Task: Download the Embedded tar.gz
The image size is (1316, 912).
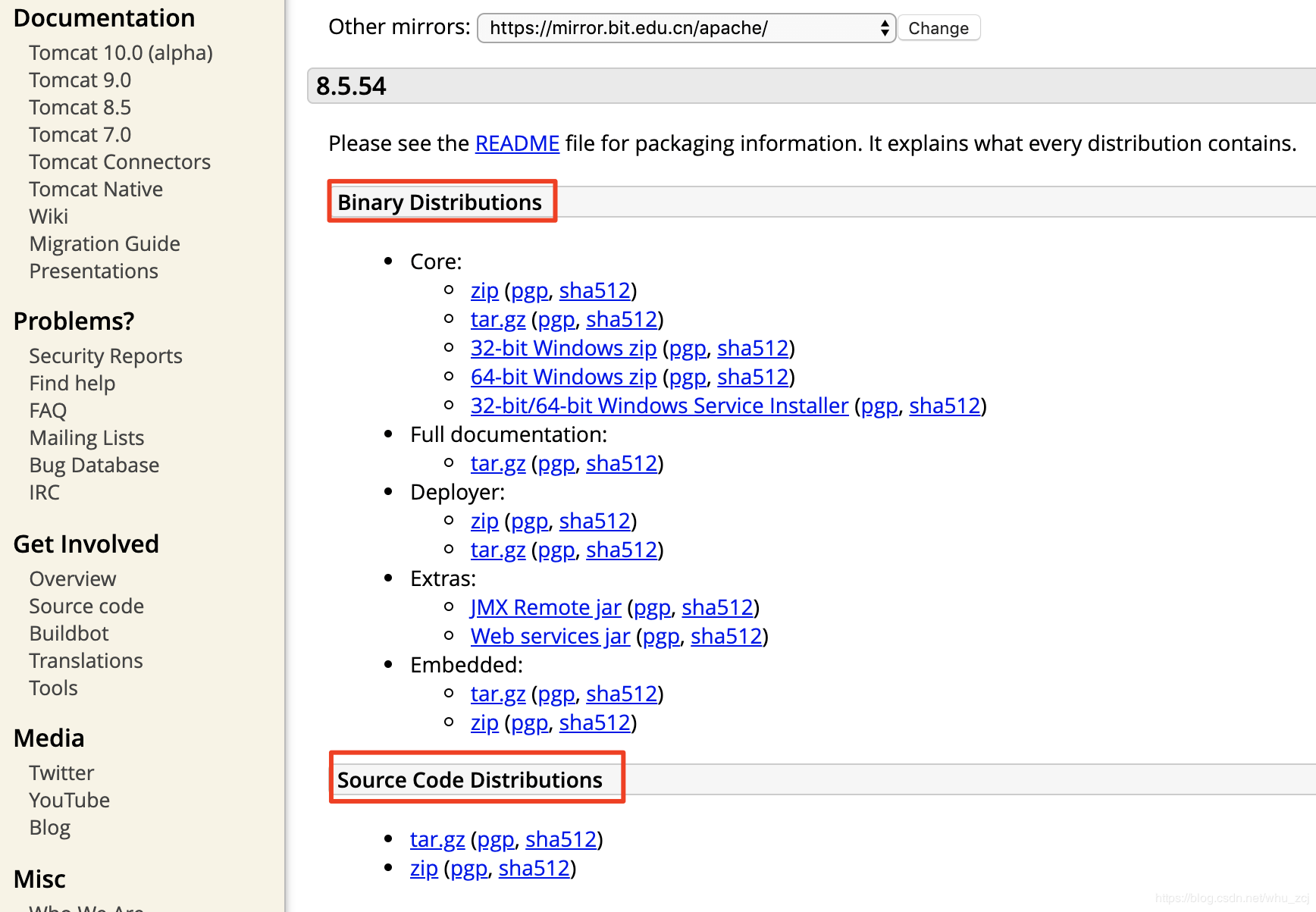Action: pyautogui.click(x=498, y=694)
